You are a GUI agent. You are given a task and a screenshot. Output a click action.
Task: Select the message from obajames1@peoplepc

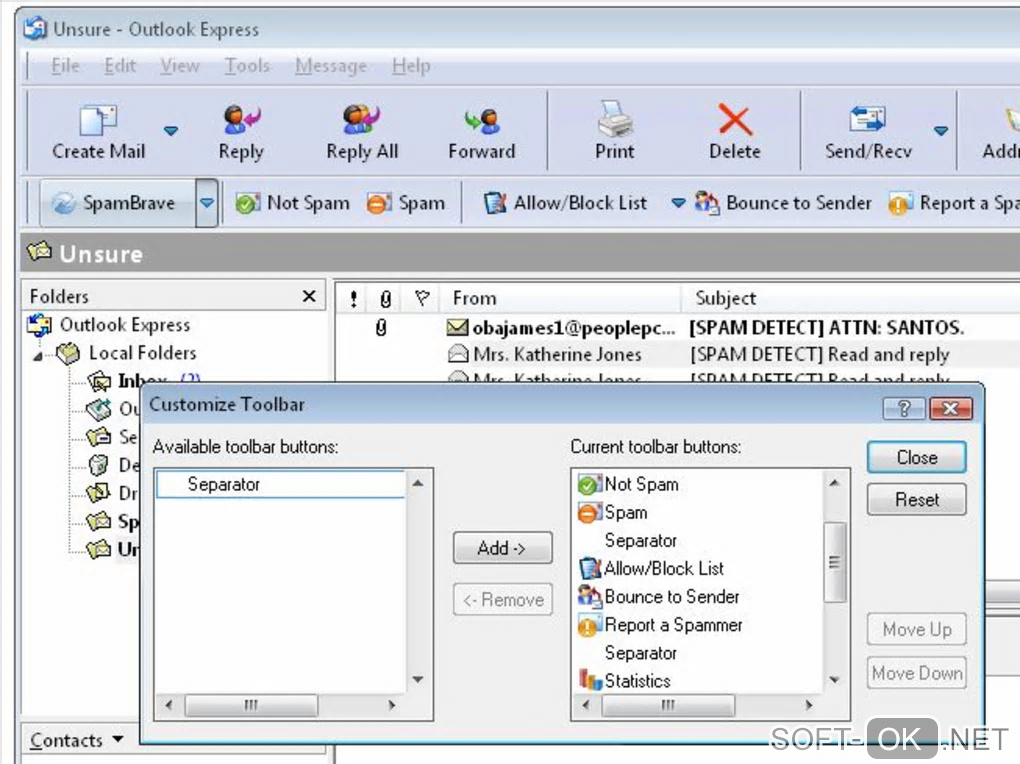coord(678,327)
